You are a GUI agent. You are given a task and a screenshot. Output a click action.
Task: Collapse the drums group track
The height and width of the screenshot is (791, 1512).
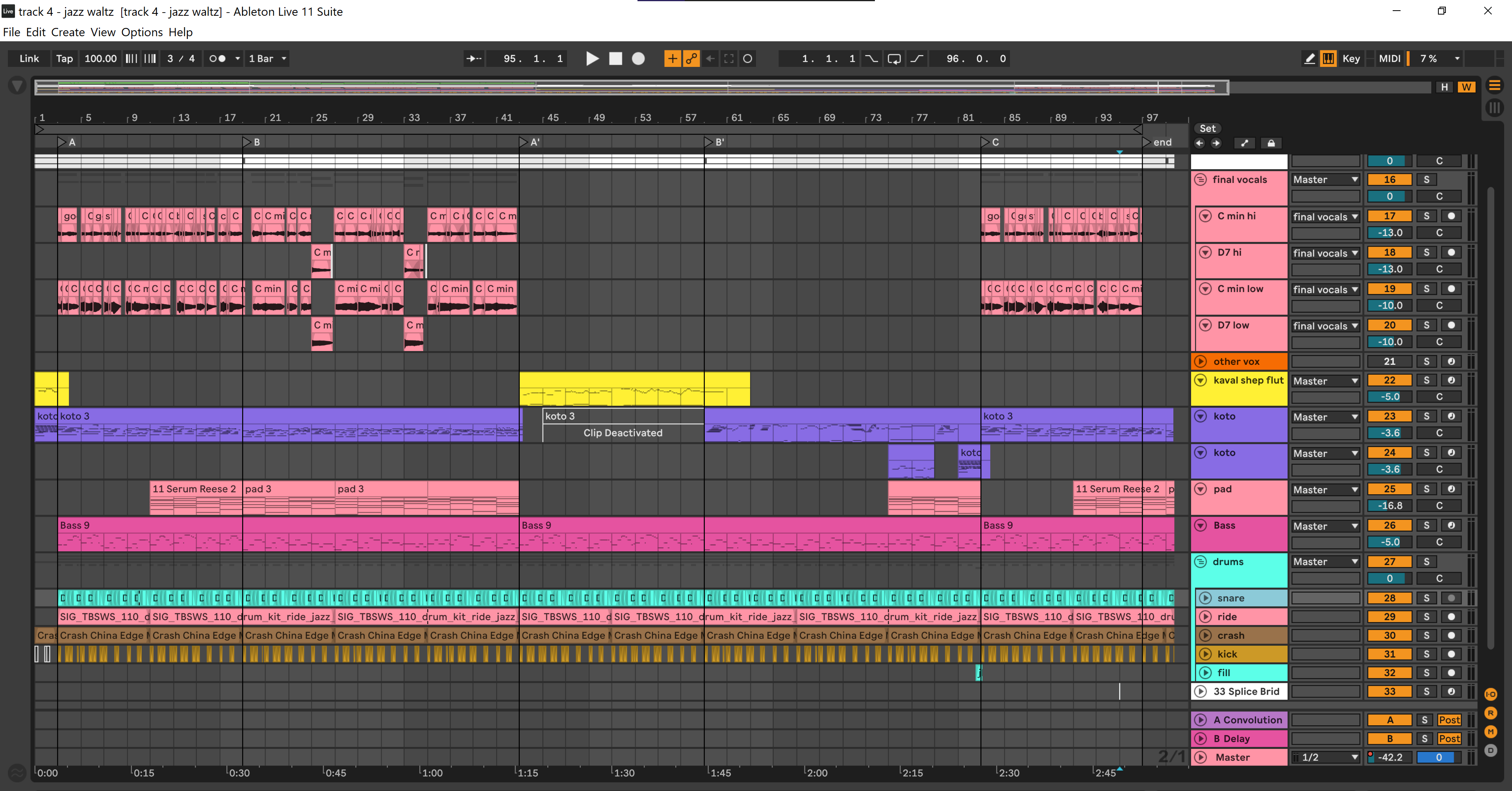1200,562
